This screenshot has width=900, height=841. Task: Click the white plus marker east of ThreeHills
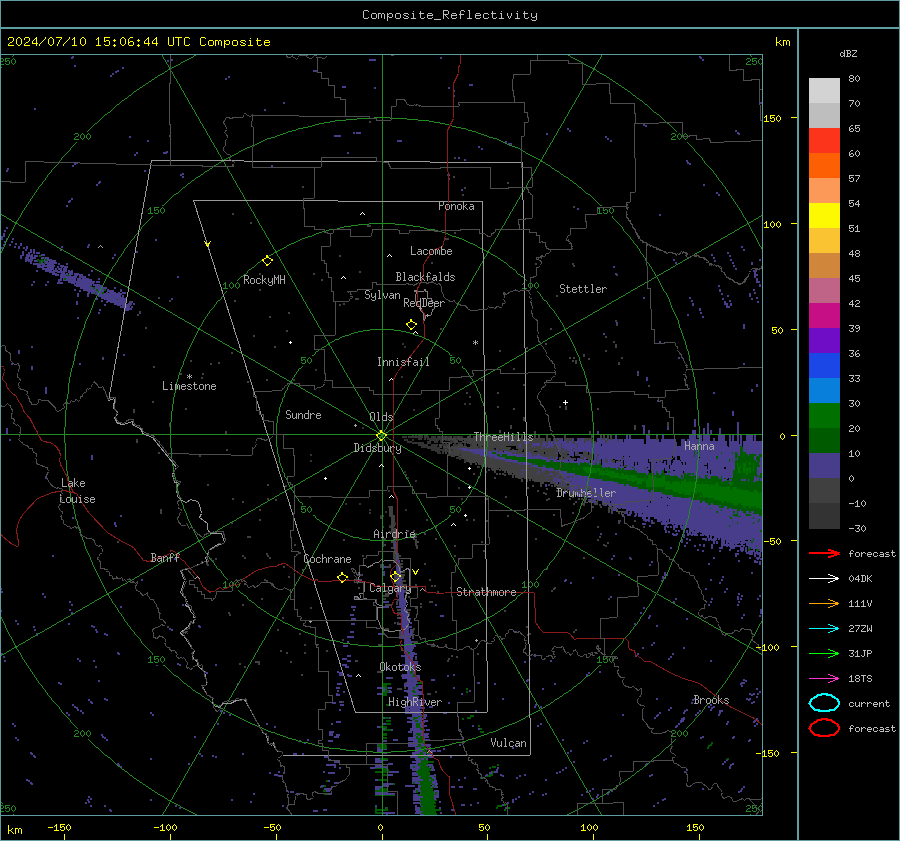pyautogui.click(x=565, y=403)
